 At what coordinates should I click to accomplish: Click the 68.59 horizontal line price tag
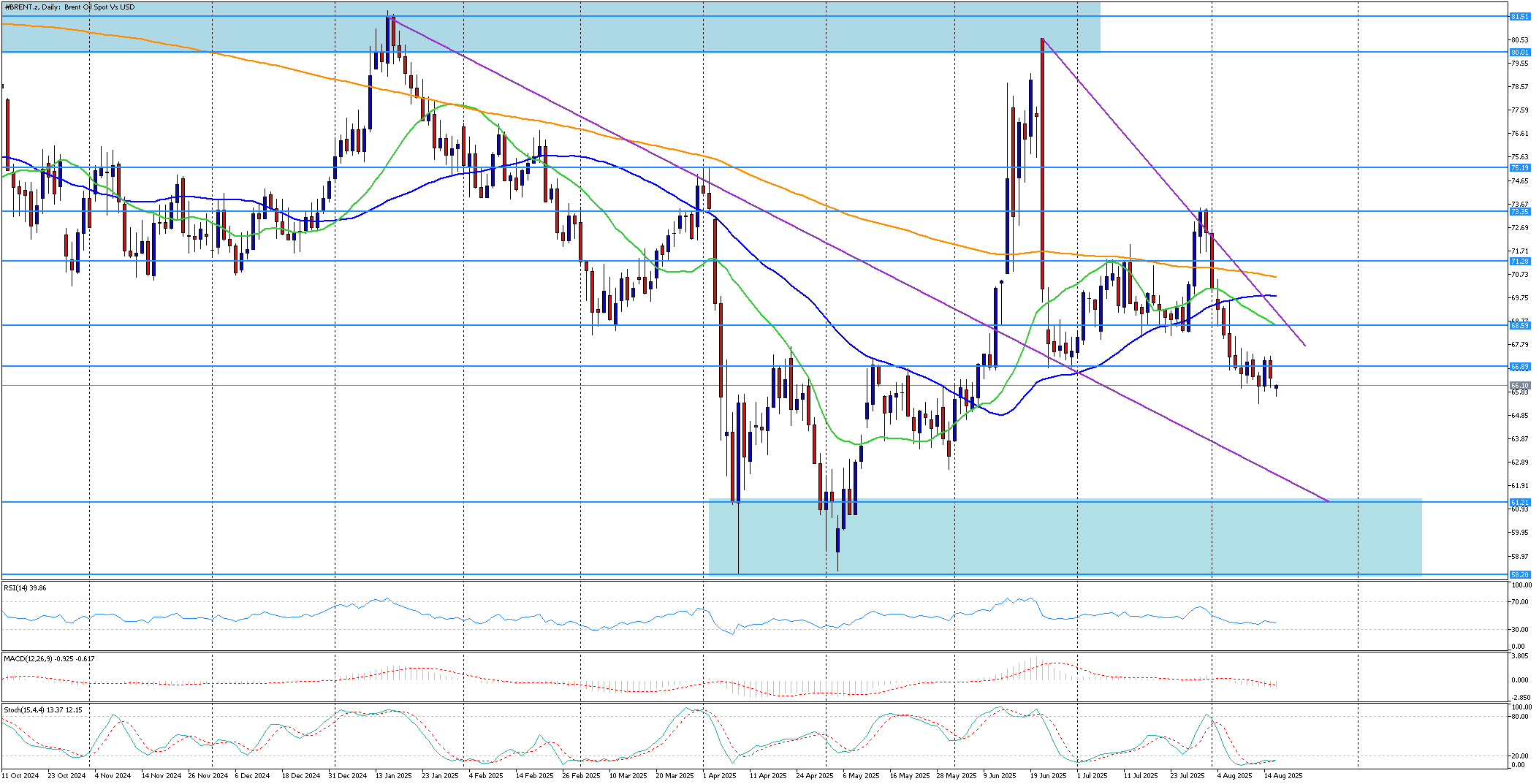pyautogui.click(x=1519, y=325)
